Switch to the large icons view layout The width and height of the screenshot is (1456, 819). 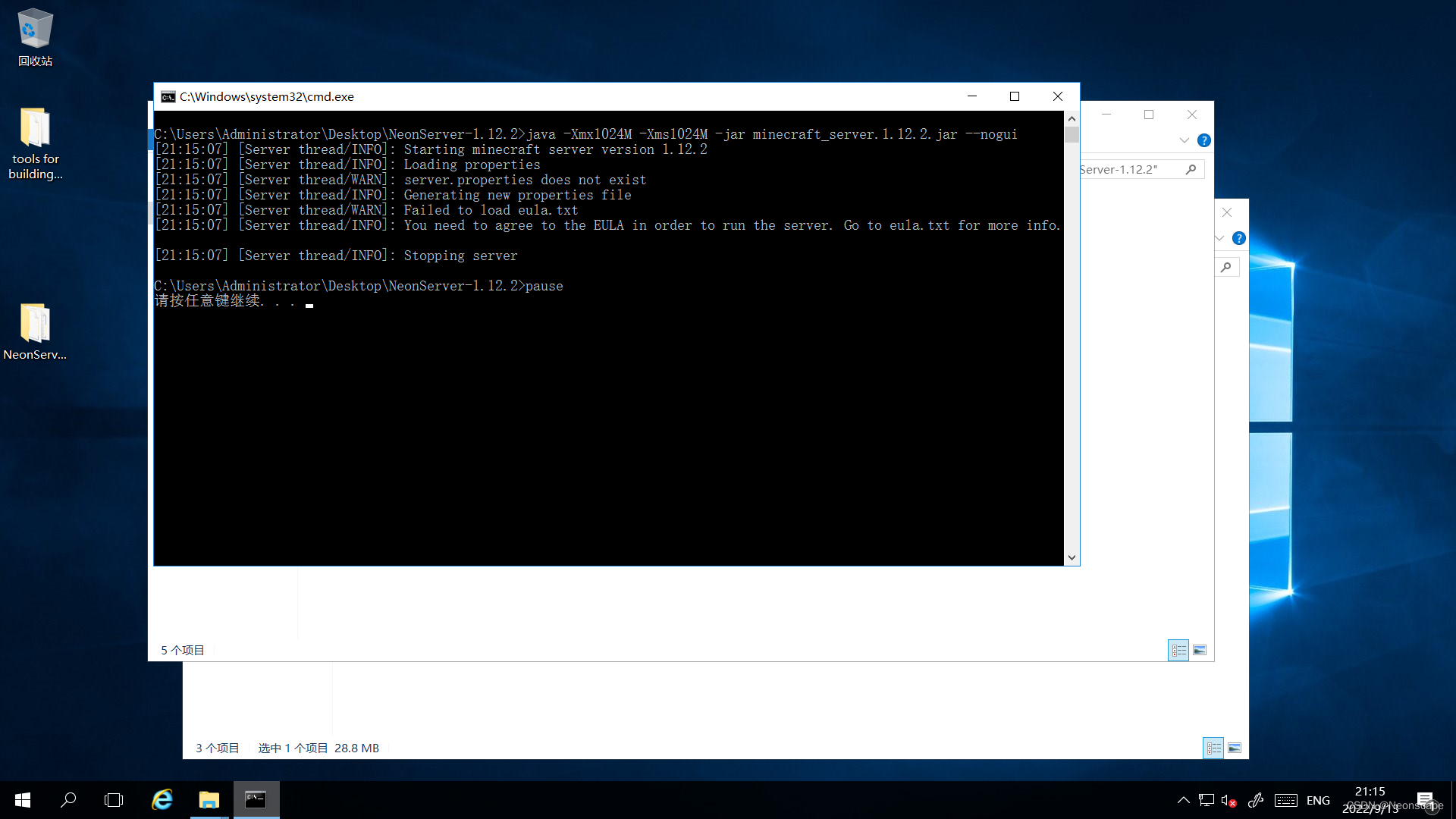pos(1200,650)
